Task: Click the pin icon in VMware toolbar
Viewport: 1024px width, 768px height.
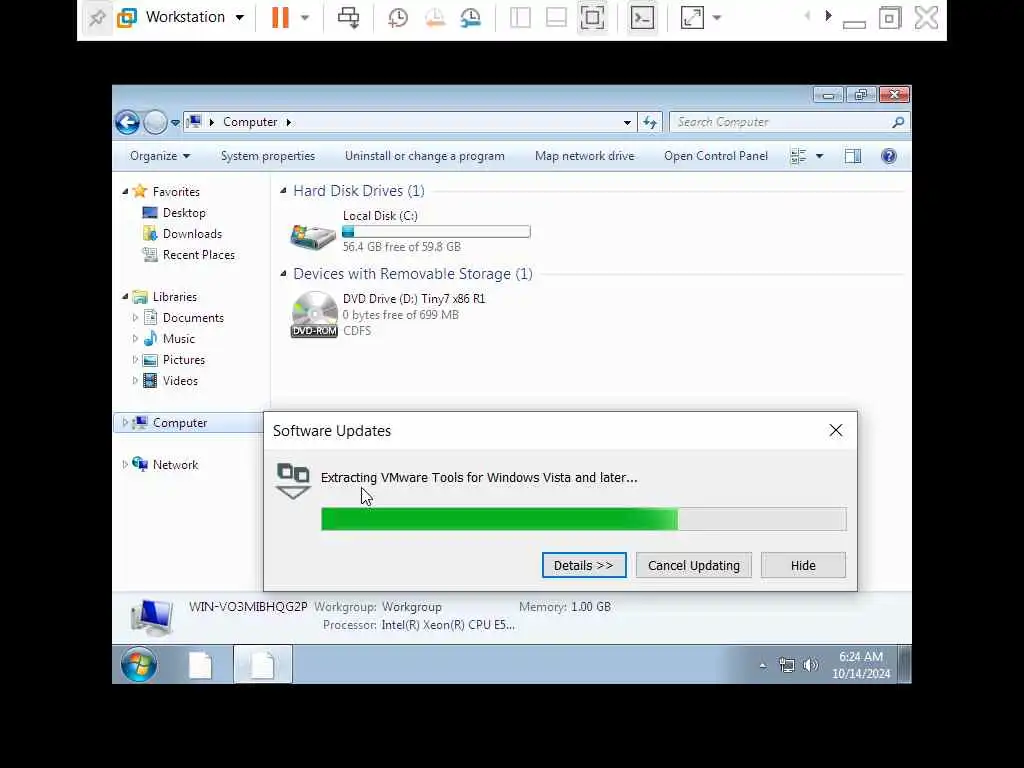Action: coord(97,18)
